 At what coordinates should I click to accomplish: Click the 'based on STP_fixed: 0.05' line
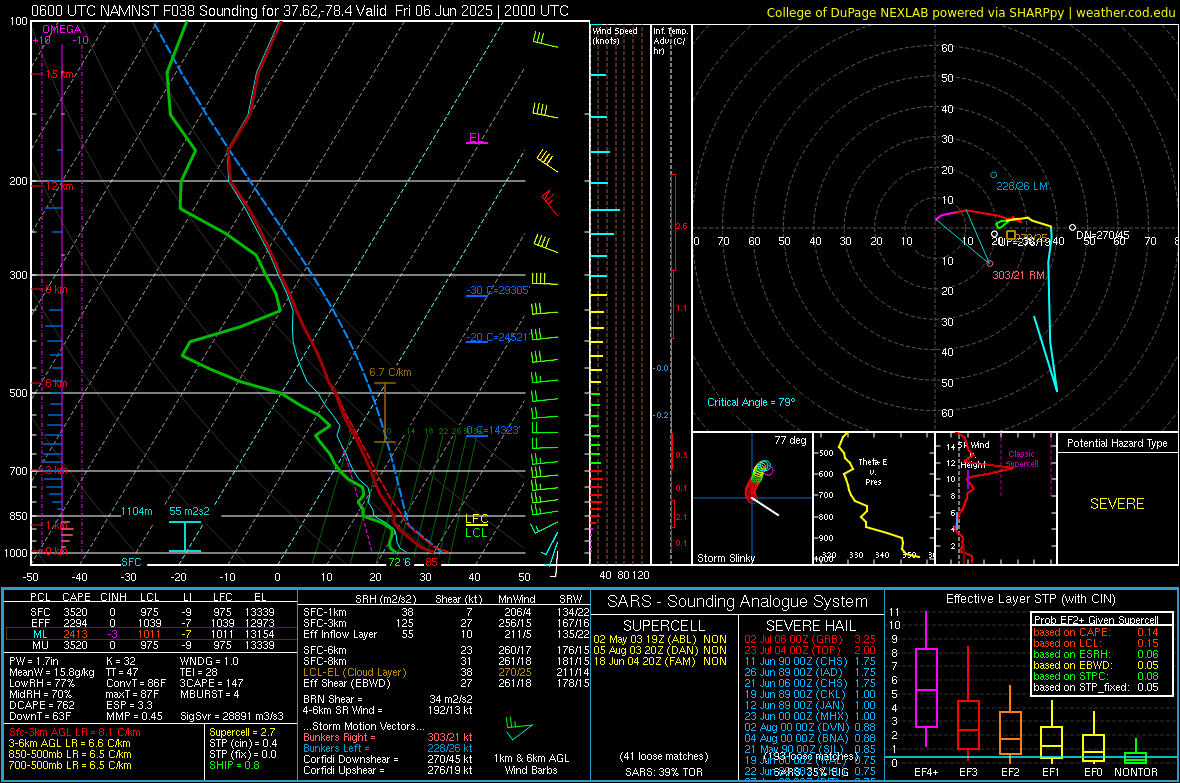[1096, 687]
